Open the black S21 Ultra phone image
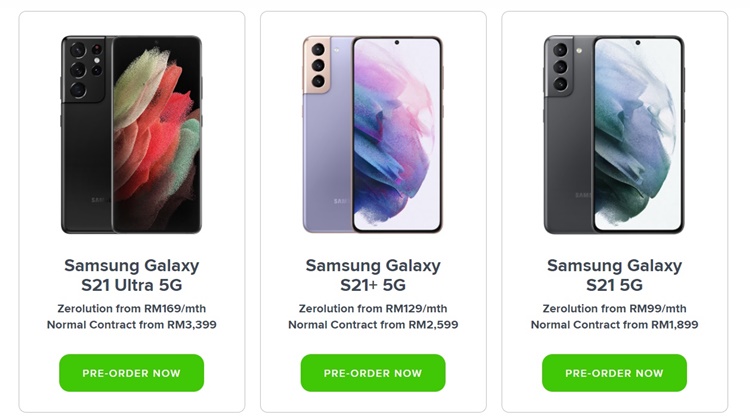The height and width of the screenshot is (419, 750). 132,134
